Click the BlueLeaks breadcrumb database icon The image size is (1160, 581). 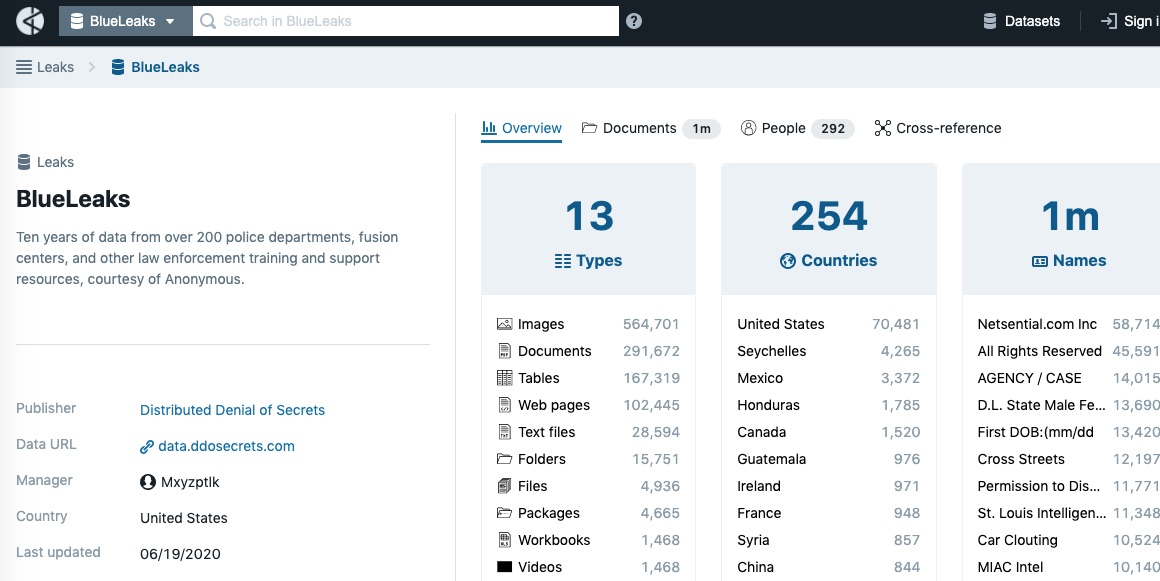point(118,67)
